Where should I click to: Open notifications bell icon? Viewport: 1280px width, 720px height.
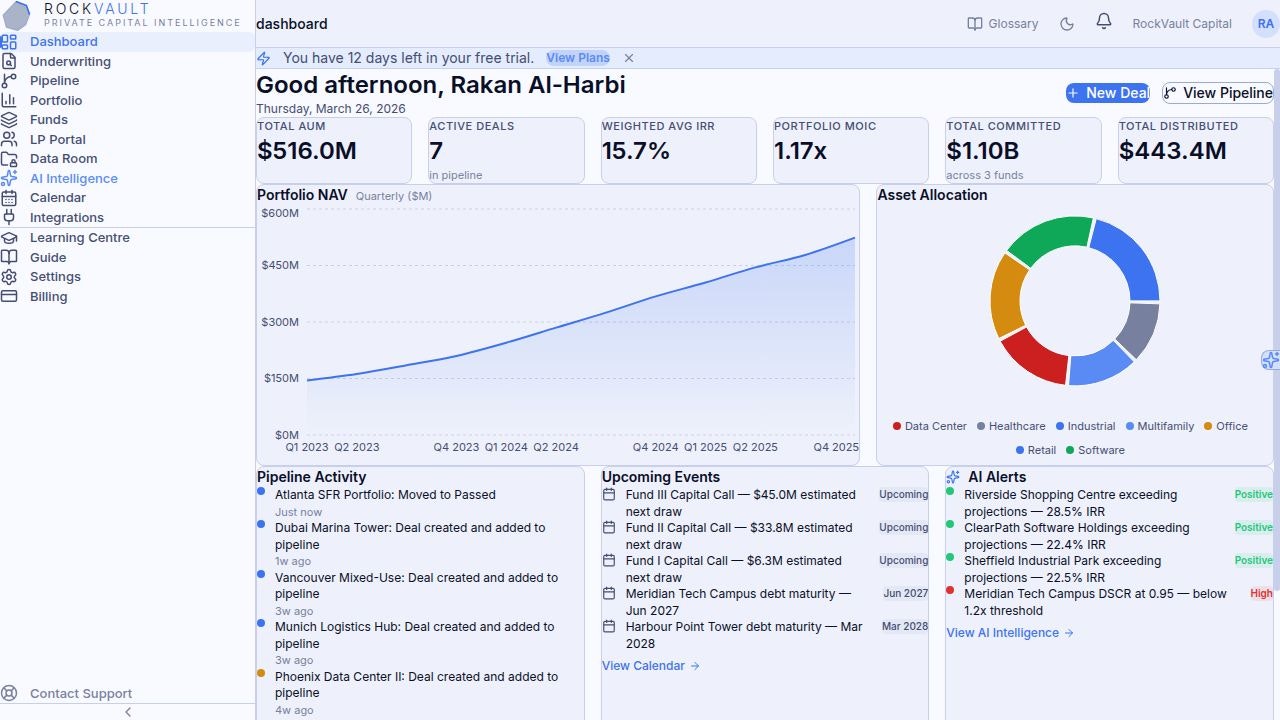[1104, 22]
